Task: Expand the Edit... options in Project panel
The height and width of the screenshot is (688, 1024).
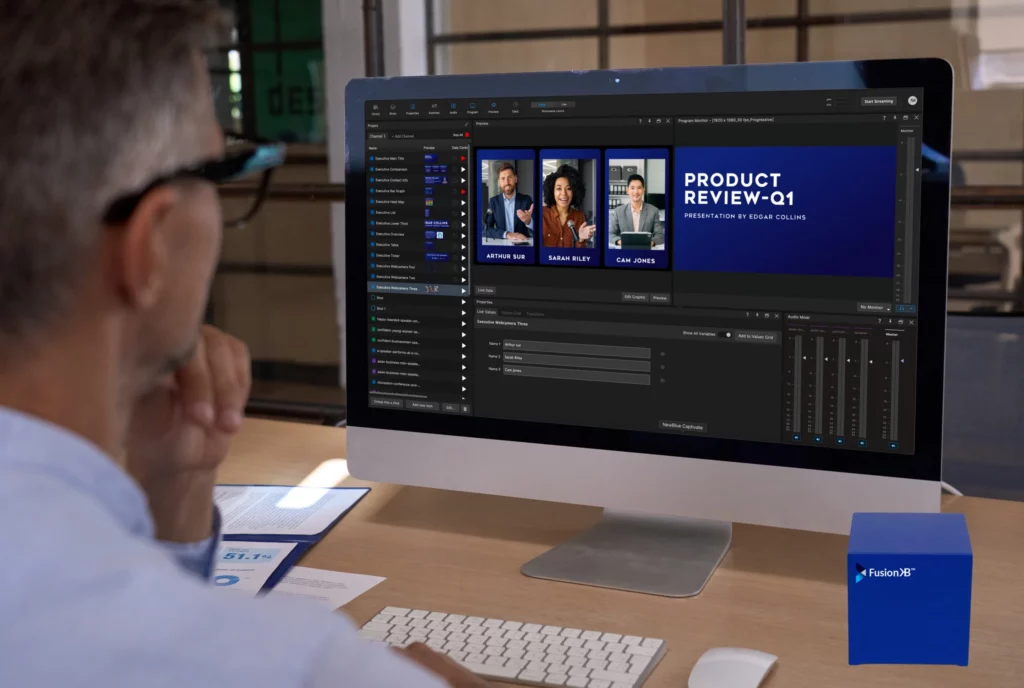Action: tap(450, 407)
